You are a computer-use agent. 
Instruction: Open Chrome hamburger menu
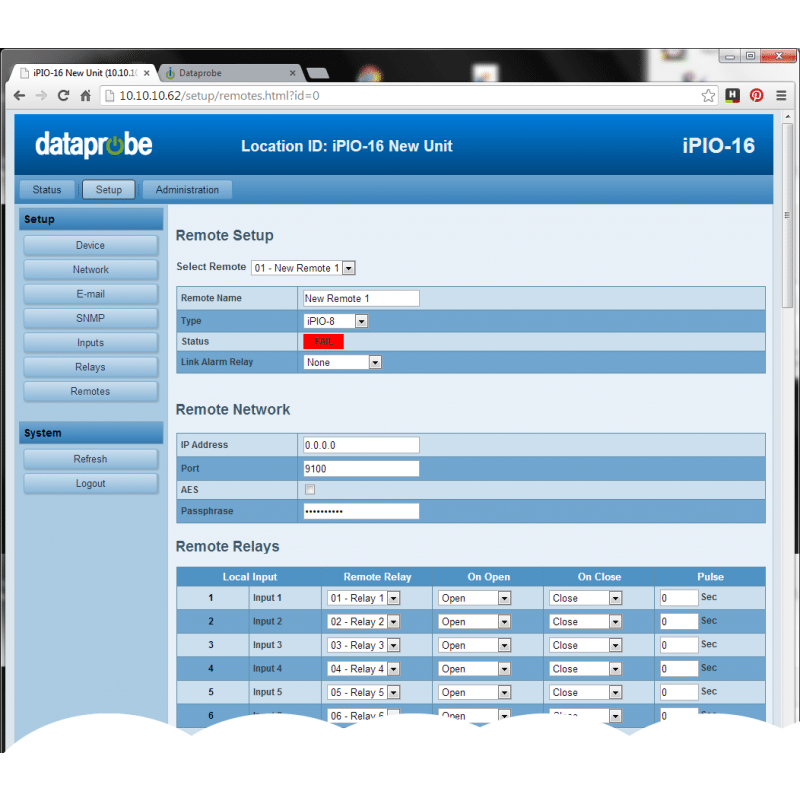[781, 95]
